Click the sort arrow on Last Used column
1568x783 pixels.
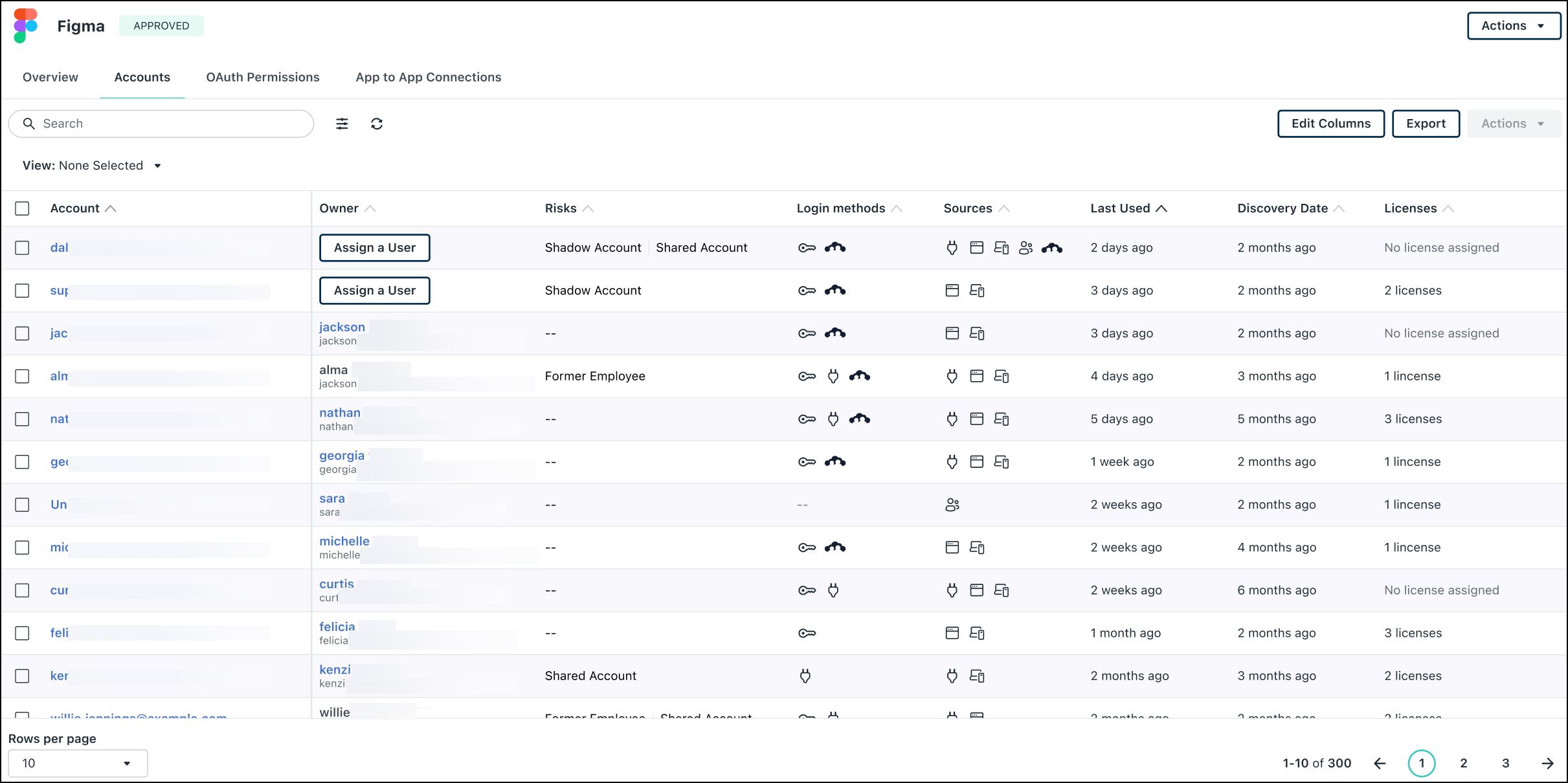click(1161, 208)
